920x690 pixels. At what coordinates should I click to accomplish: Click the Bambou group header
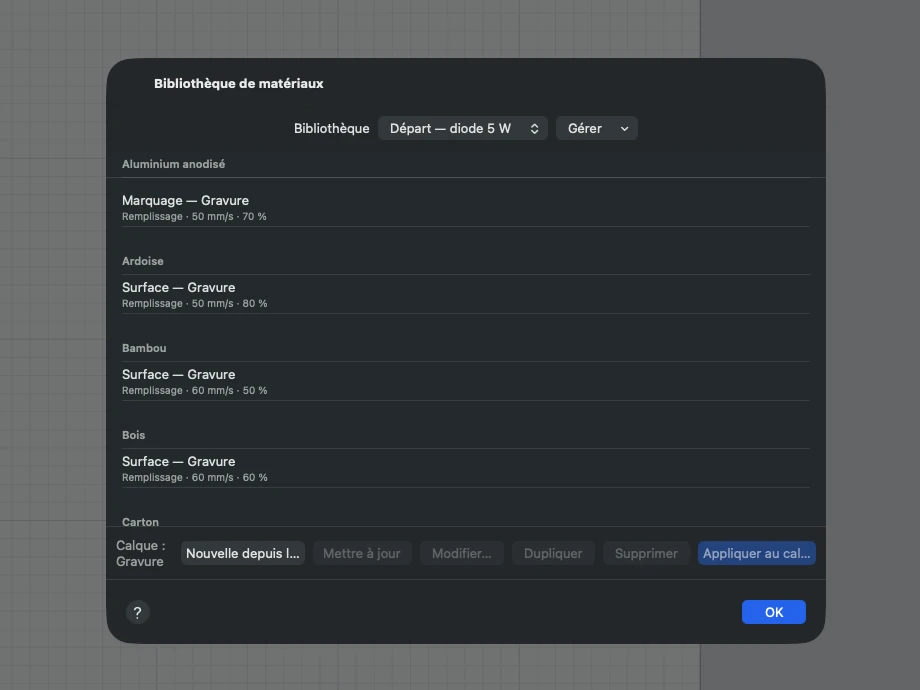point(144,348)
